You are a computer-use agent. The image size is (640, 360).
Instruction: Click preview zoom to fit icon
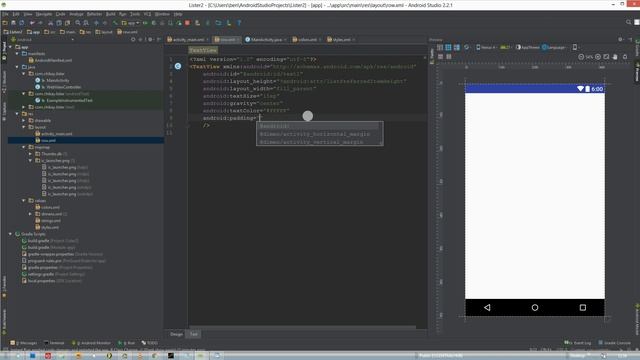tap(607, 57)
